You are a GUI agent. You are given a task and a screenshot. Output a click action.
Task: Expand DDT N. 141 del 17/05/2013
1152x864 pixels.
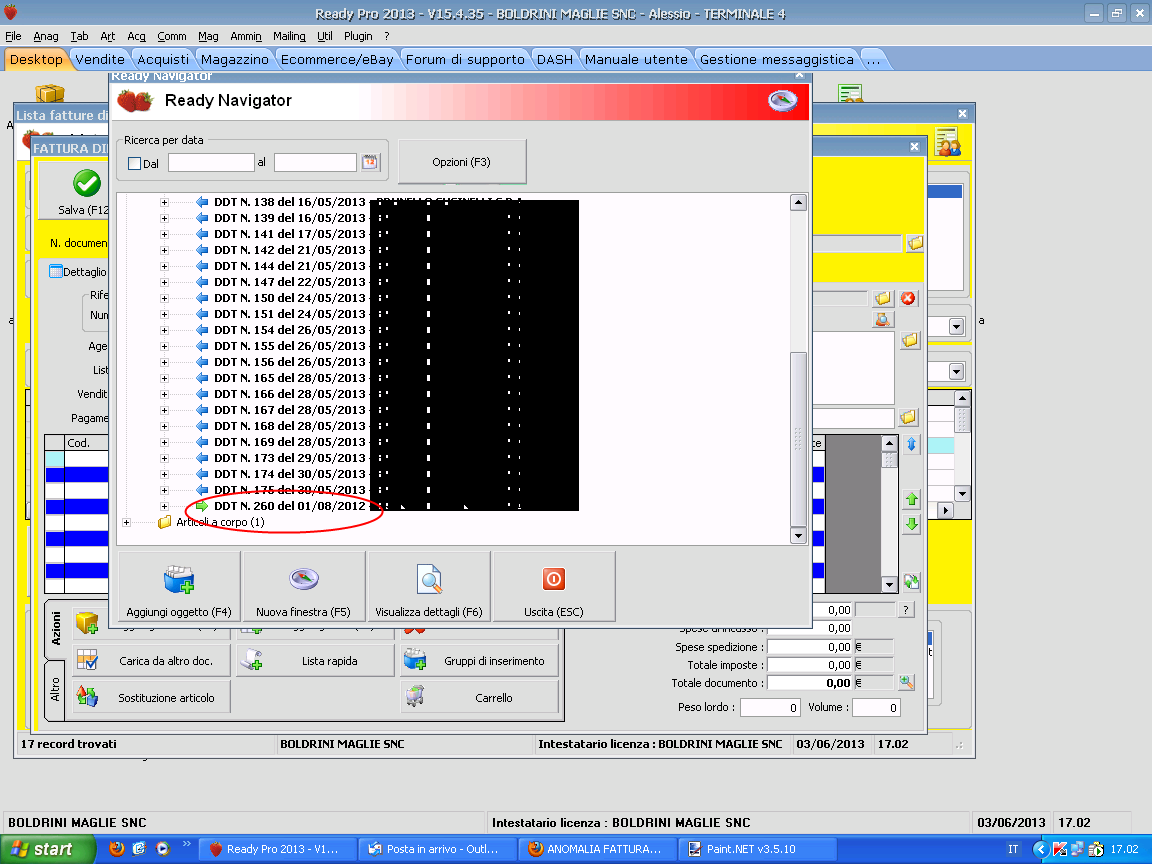(x=165, y=234)
